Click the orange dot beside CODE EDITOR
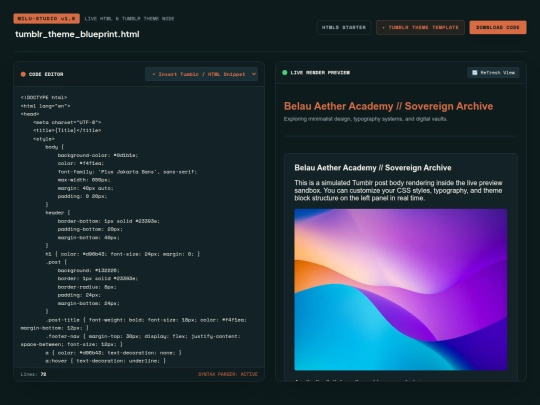Image resolution: width=540 pixels, height=405 pixels. [x=23, y=74]
